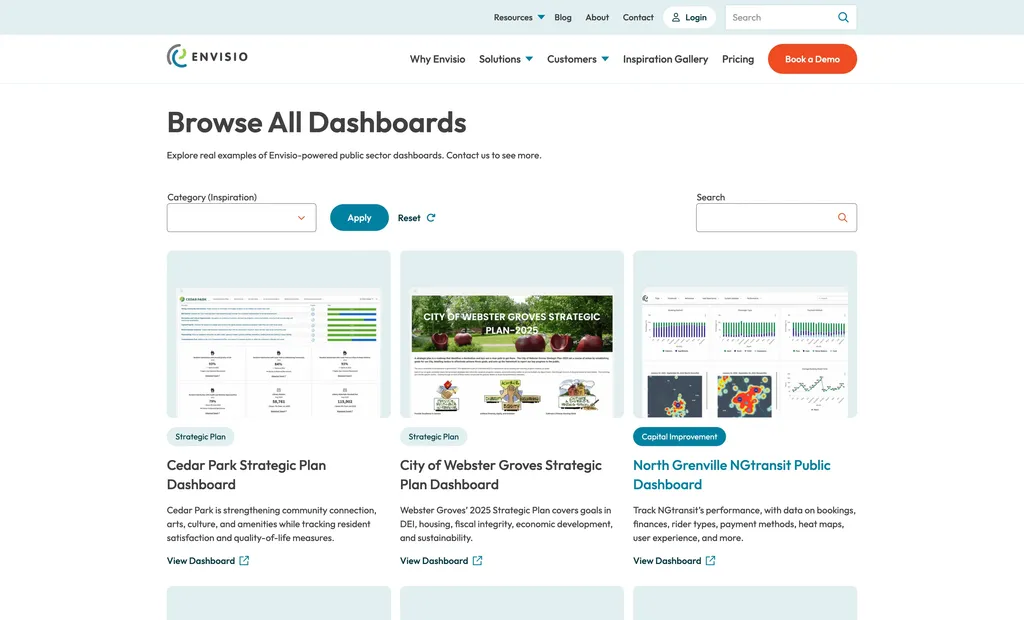Click external link icon under North Grenville
The image size is (1024, 620).
click(x=711, y=561)
